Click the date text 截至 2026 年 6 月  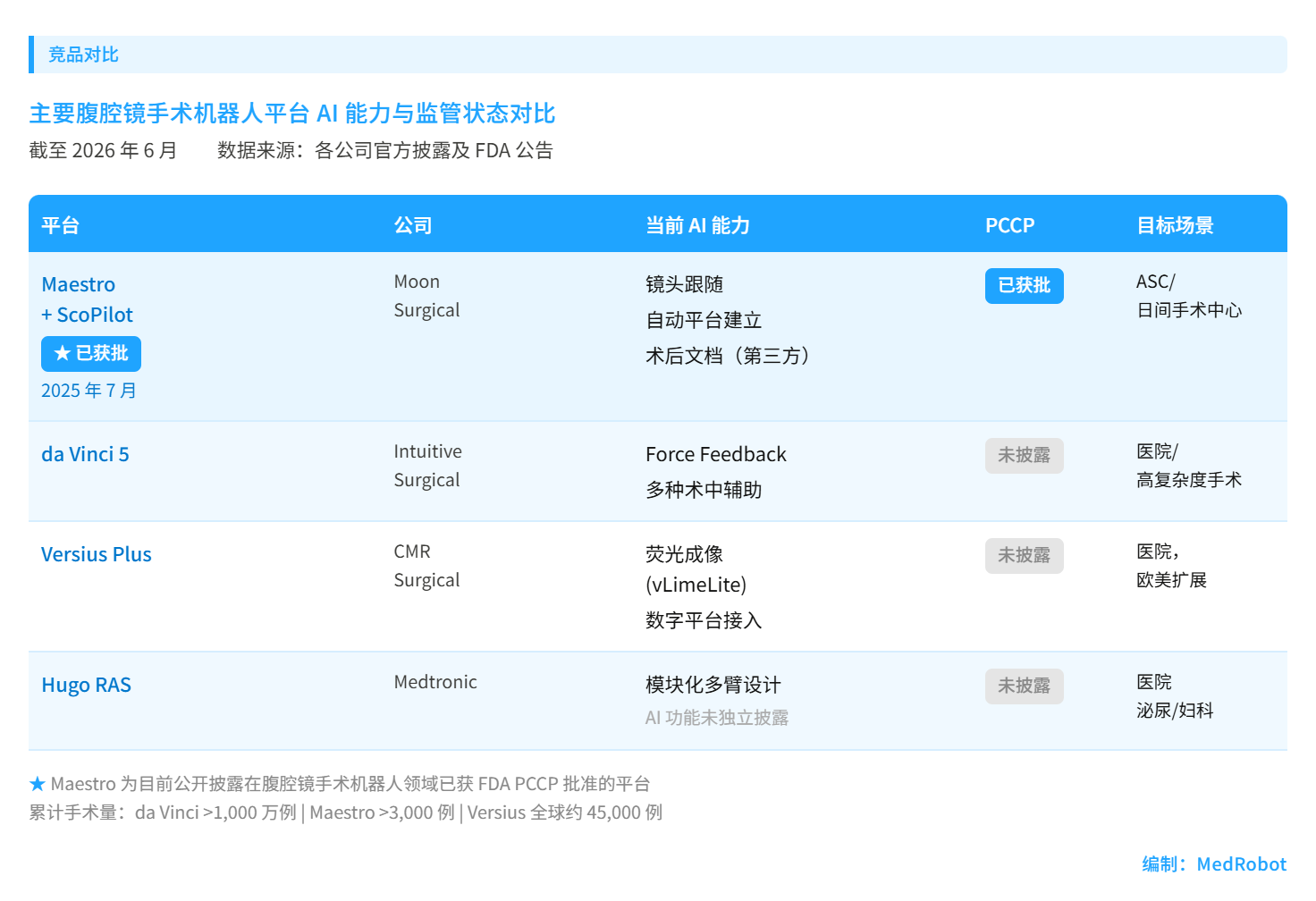pyautogui.click(x=103, y=150)
